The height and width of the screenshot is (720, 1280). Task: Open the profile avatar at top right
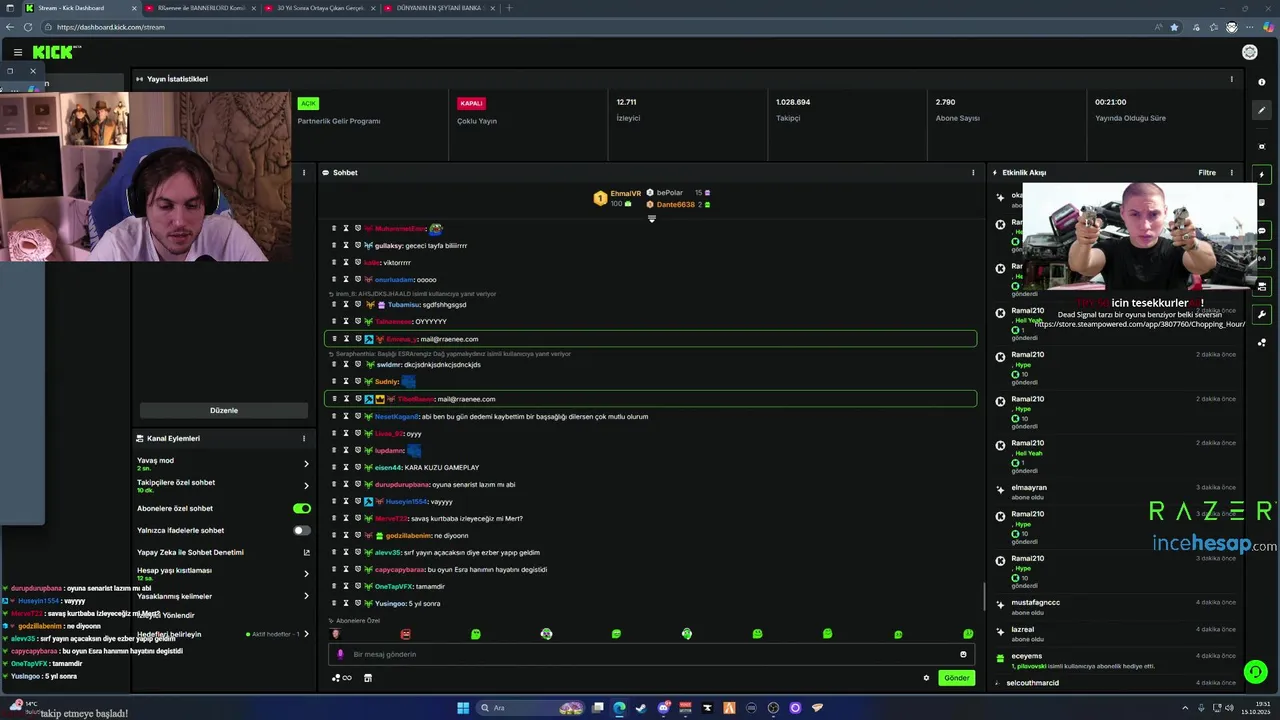[1249, 52]
